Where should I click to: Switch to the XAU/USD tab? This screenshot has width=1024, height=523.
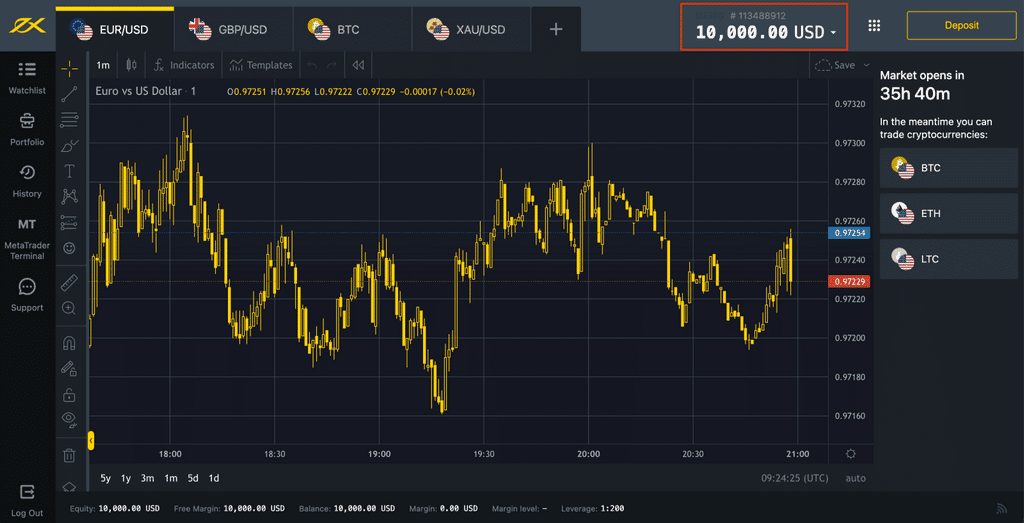(x=468, y=29)
